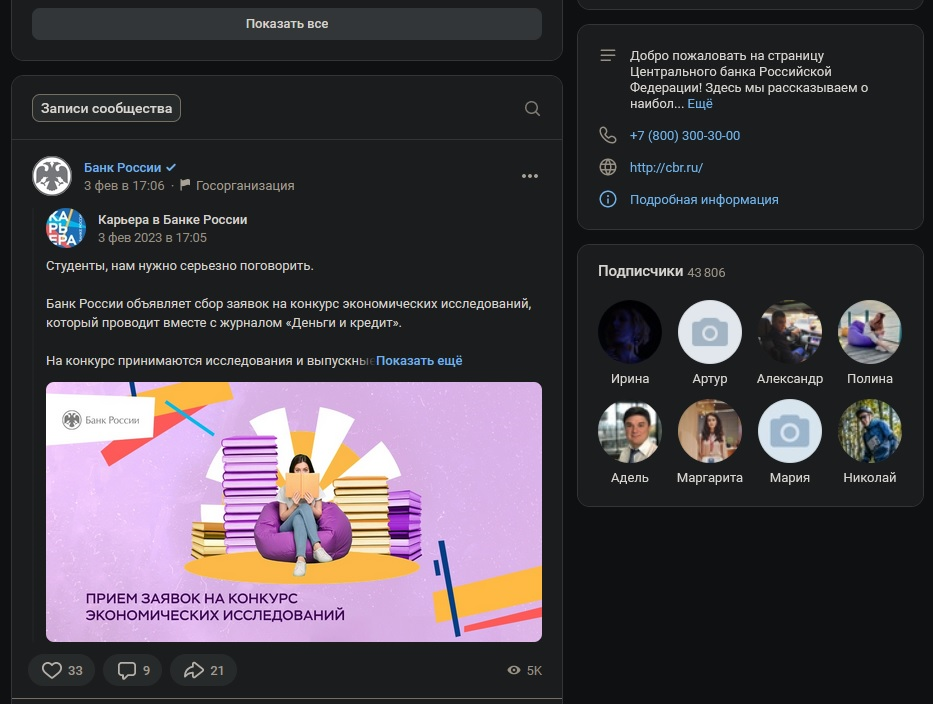933x704 pixels.
Task: Like the post with the heart icon
Action: click(52, 670)
